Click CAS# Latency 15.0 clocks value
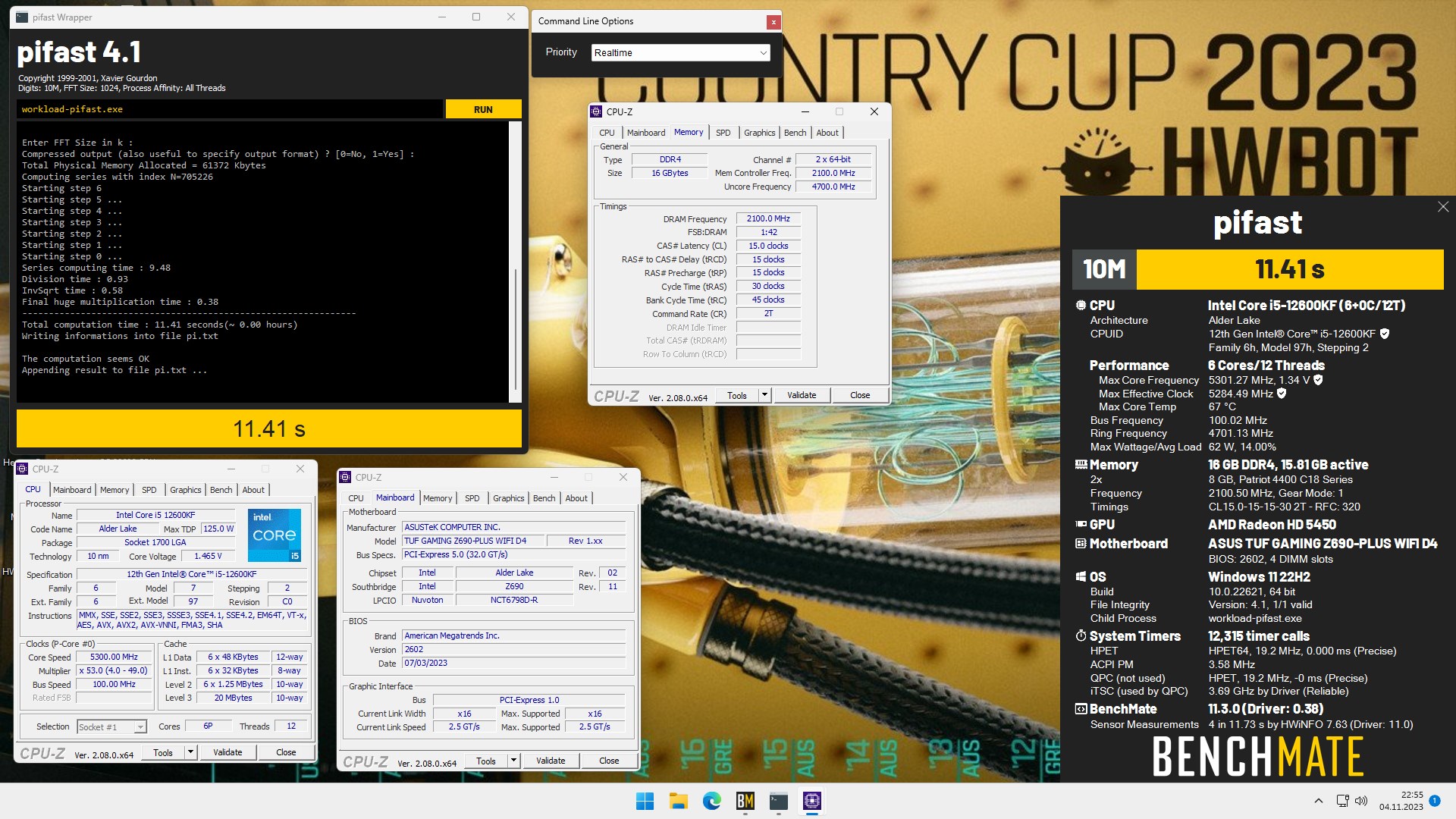The image size is (1456, 819). [x=768, y=246]
